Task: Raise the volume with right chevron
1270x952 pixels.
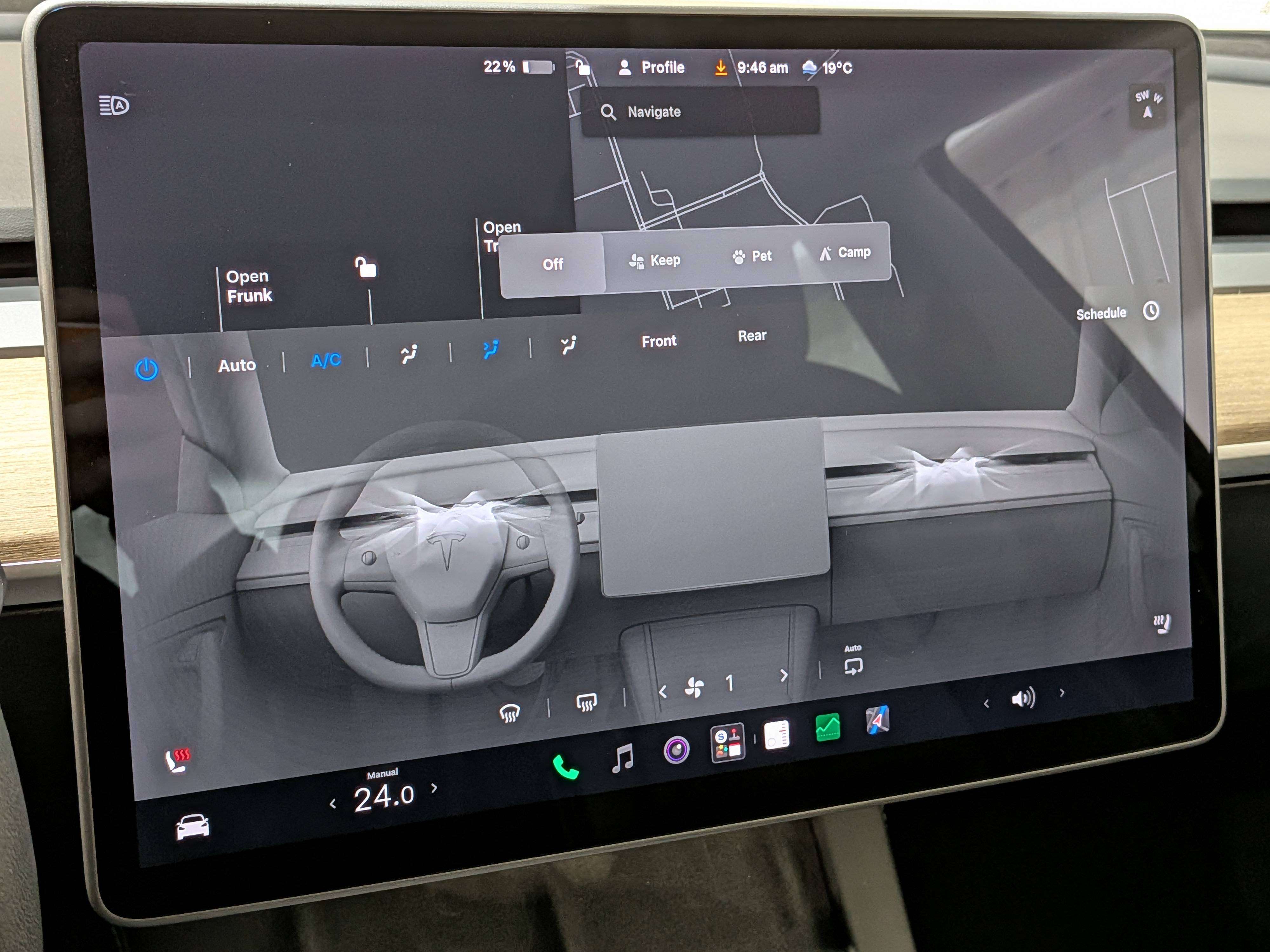Action: pos(1062,693)
